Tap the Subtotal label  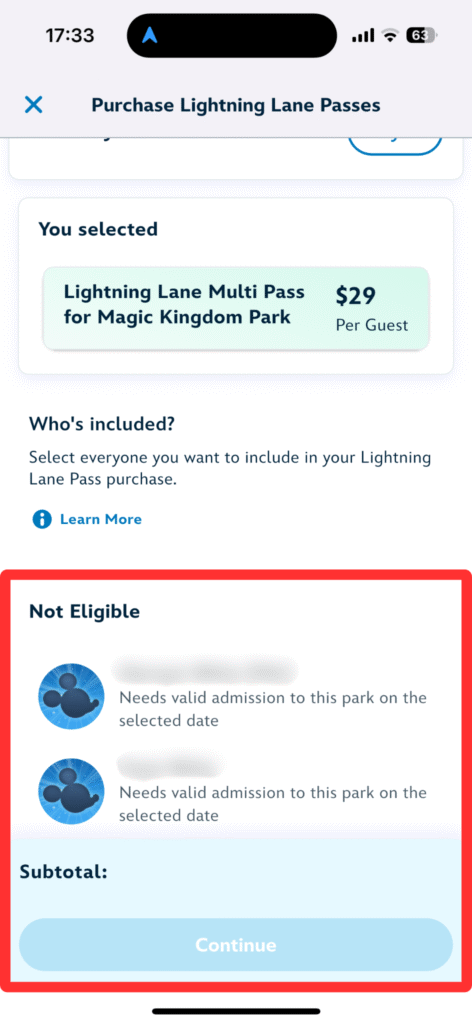coord(63,872)
